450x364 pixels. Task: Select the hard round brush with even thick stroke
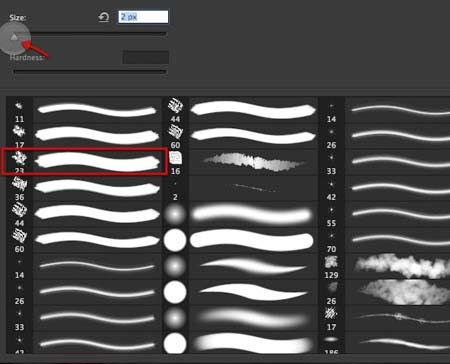coord(240,240)
